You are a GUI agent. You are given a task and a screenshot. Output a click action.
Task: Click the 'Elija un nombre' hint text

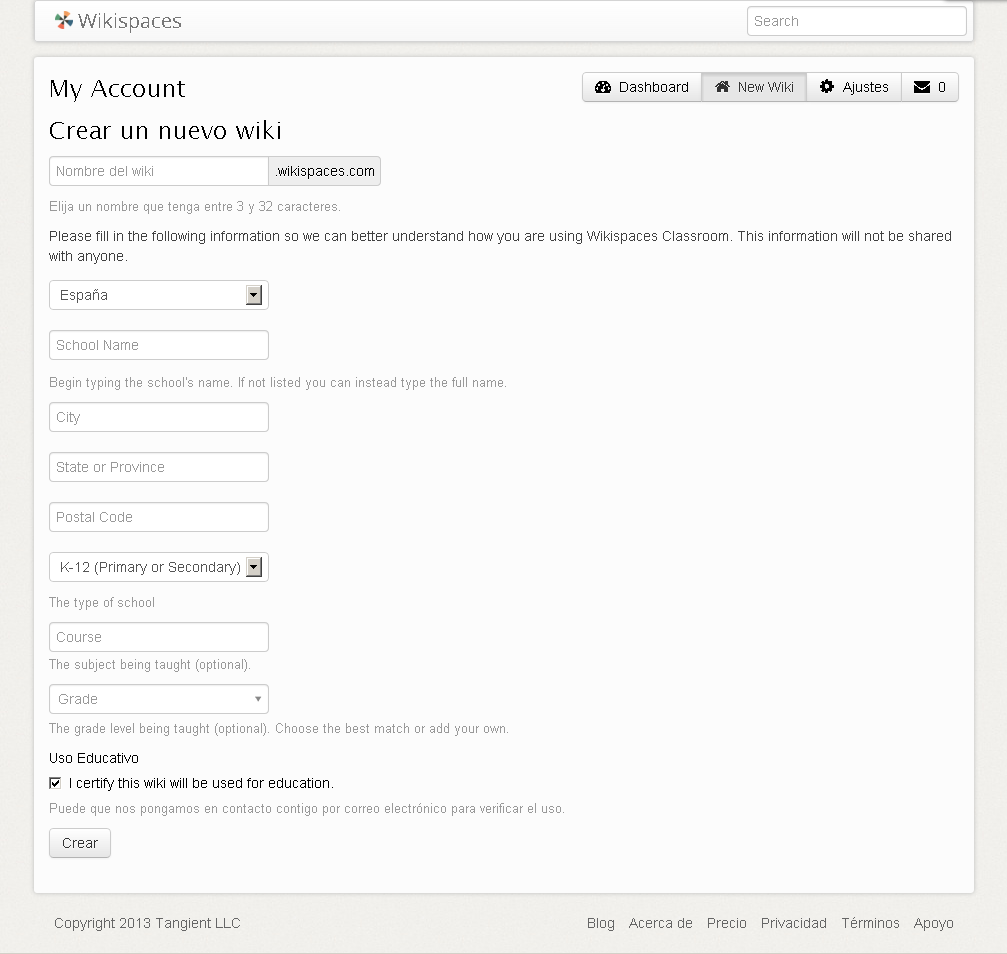195,207
